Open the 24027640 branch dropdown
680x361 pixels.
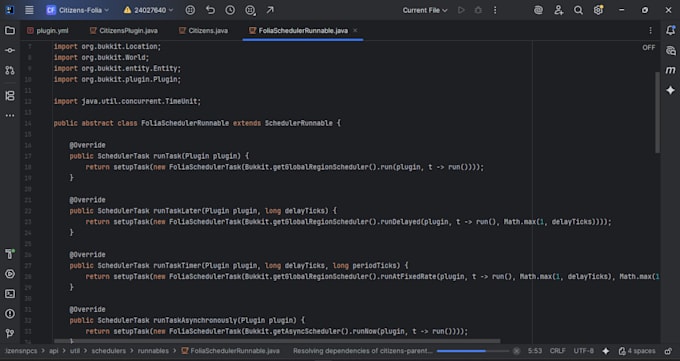(148, 10)
